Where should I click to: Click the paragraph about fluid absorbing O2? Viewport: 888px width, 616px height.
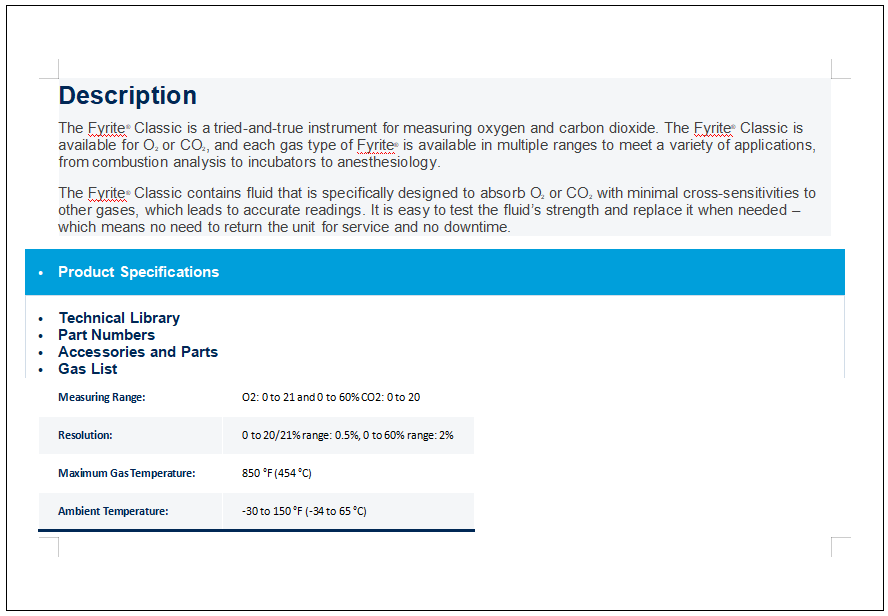(x=437, y=210)
